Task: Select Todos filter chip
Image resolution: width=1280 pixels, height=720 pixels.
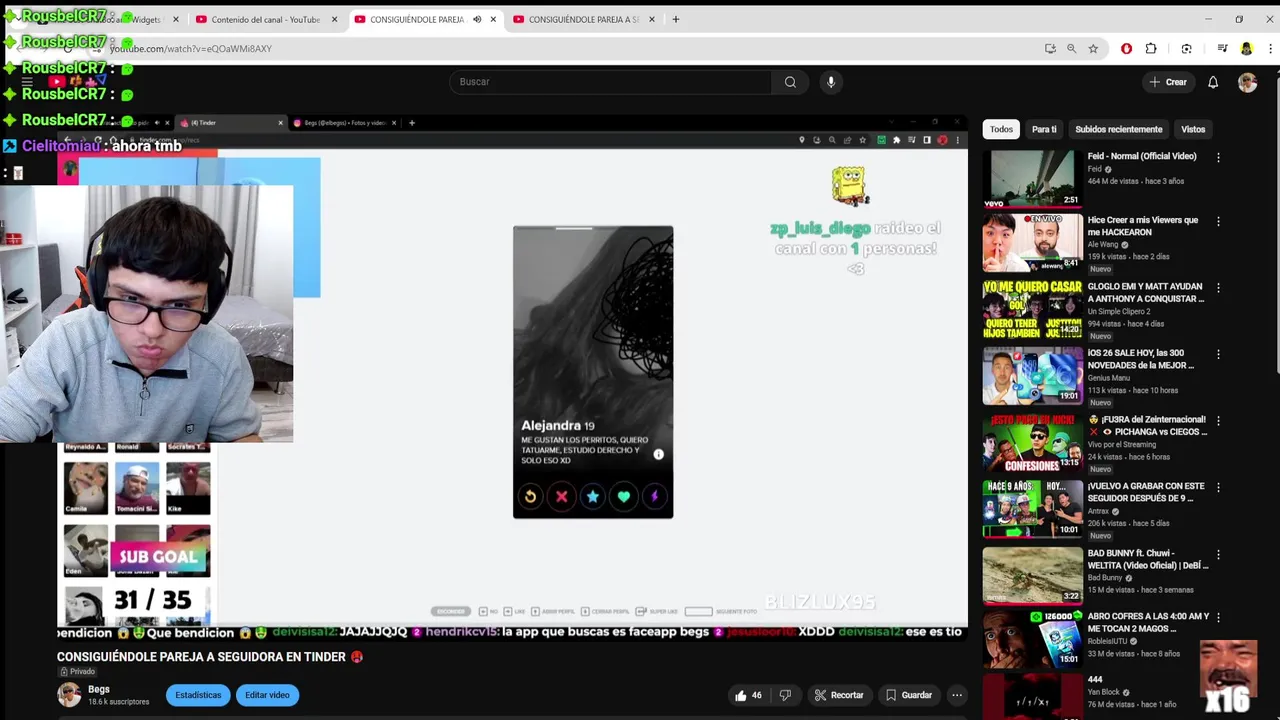Action: point(1001,129)
